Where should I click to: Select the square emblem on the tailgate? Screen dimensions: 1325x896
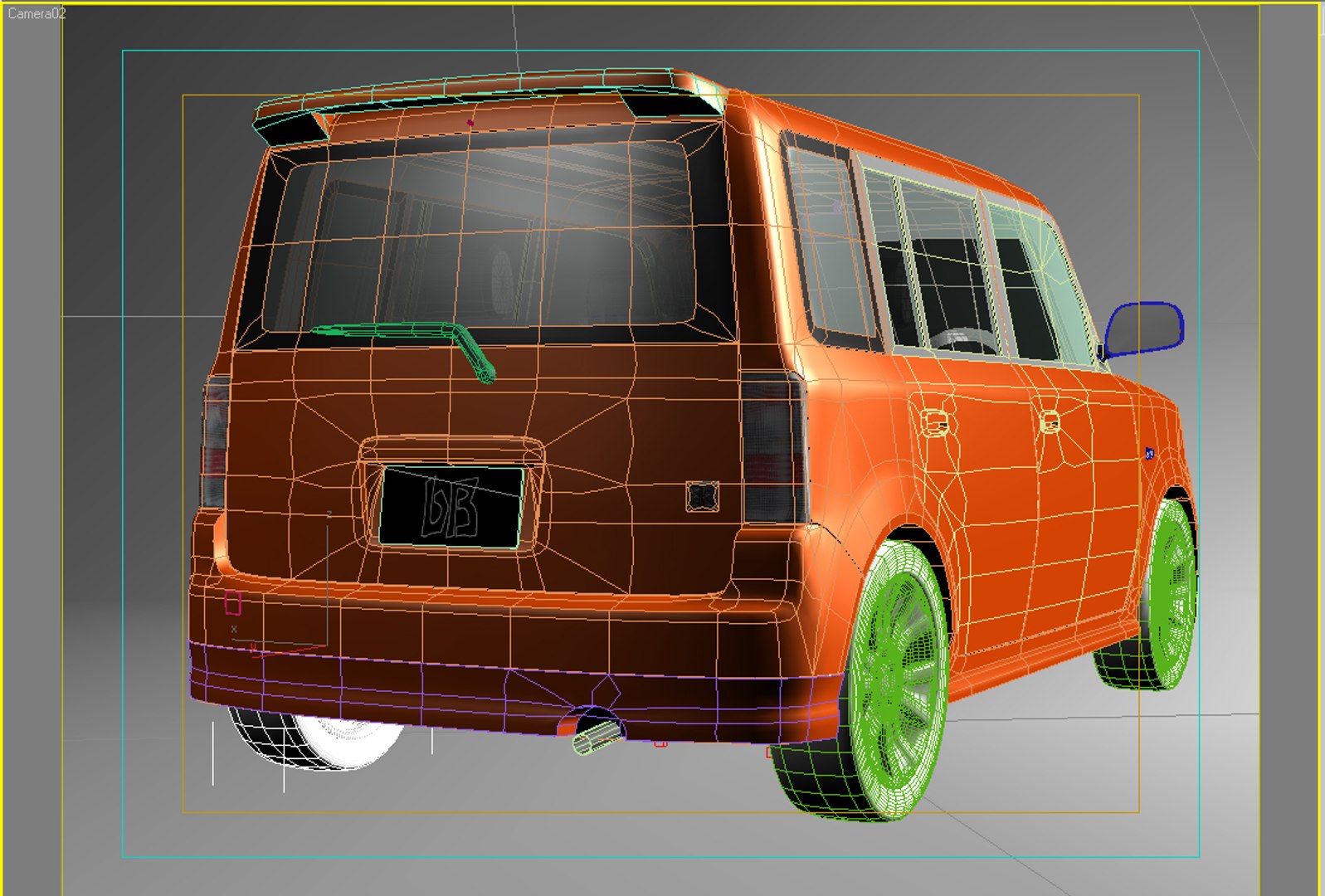point(703,496)
